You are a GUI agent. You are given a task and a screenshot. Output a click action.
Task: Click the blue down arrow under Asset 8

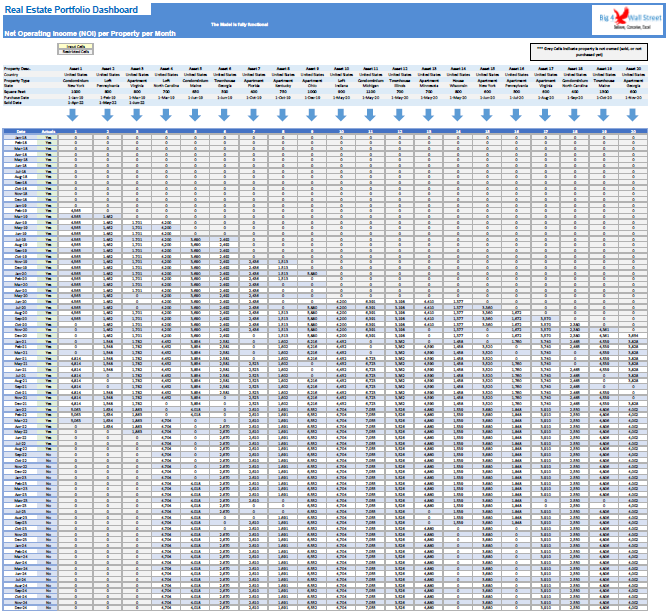click(x=282, y=115)
